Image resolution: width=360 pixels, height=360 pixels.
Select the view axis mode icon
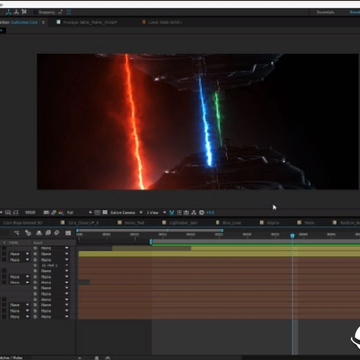point(24,12)
